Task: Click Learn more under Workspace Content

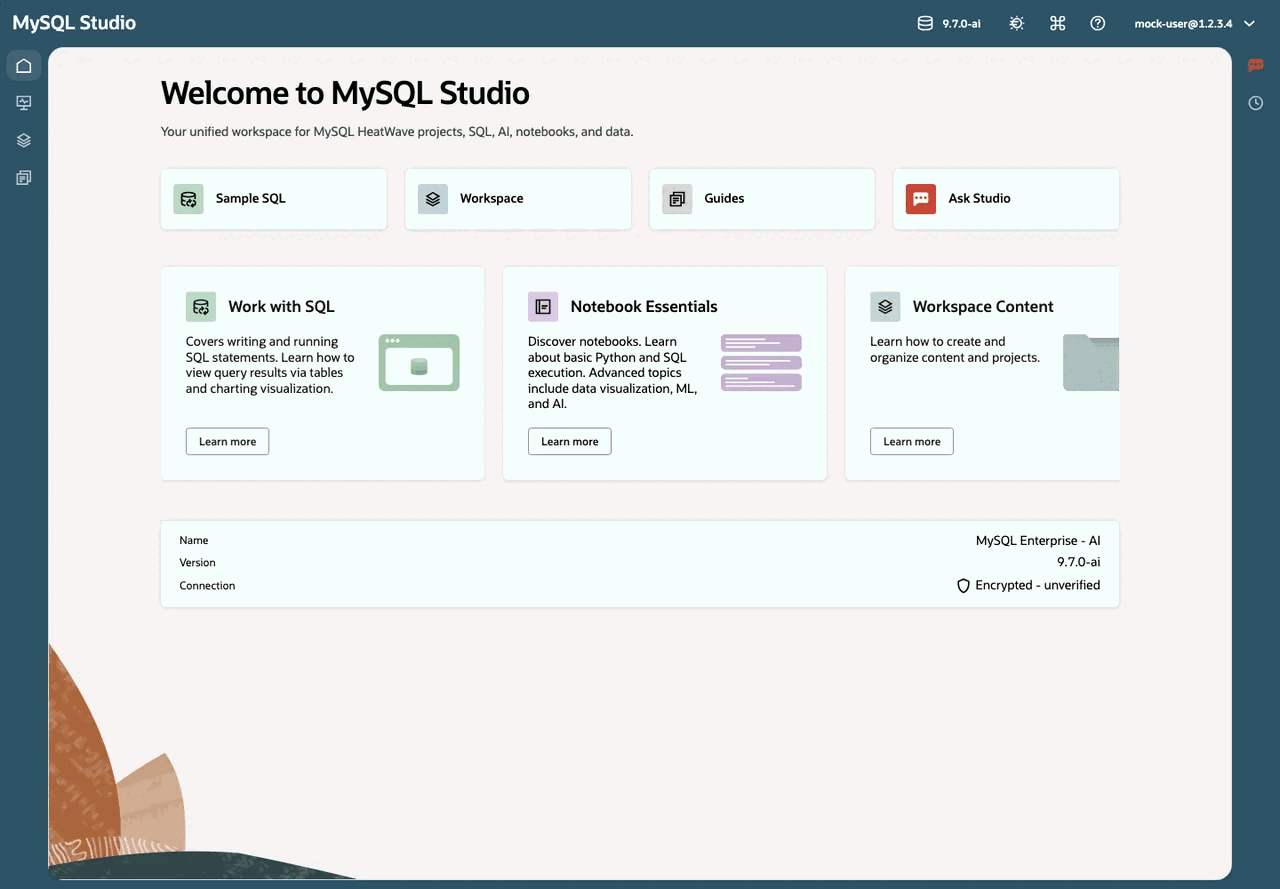Action: point(911,441)
